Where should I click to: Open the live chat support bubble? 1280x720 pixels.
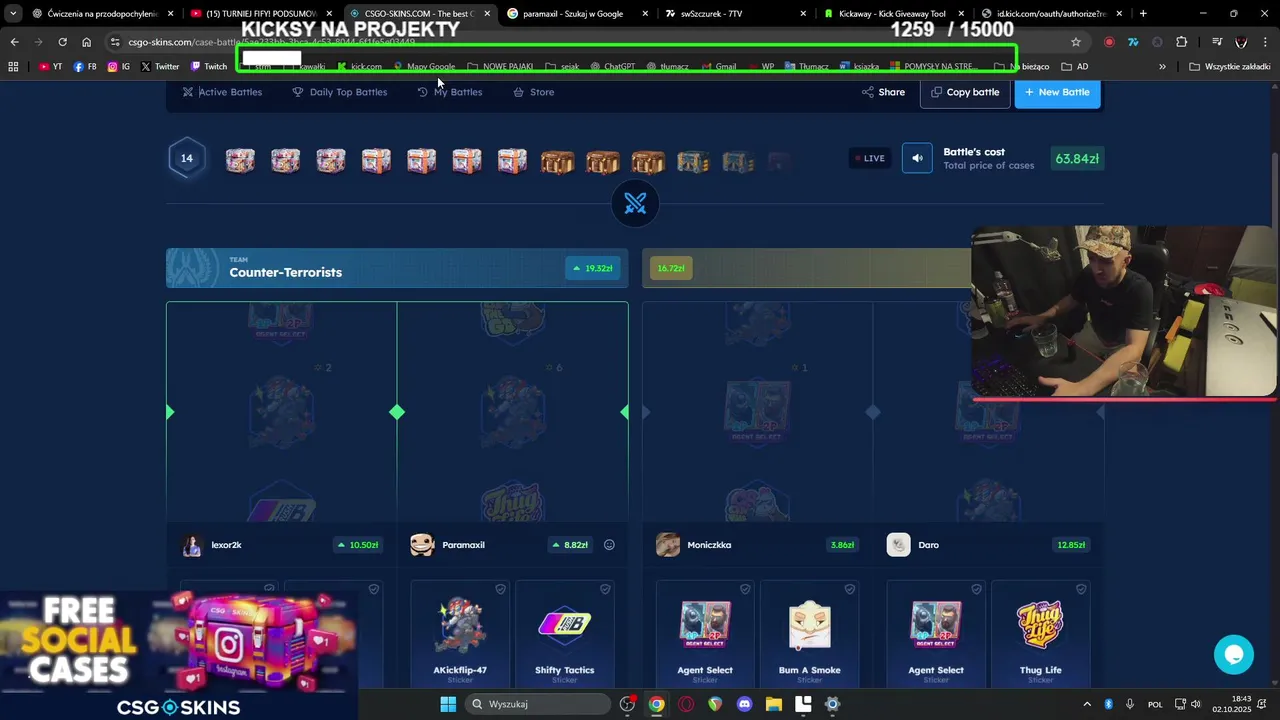pyautogui.click(x=1233, y=654)
